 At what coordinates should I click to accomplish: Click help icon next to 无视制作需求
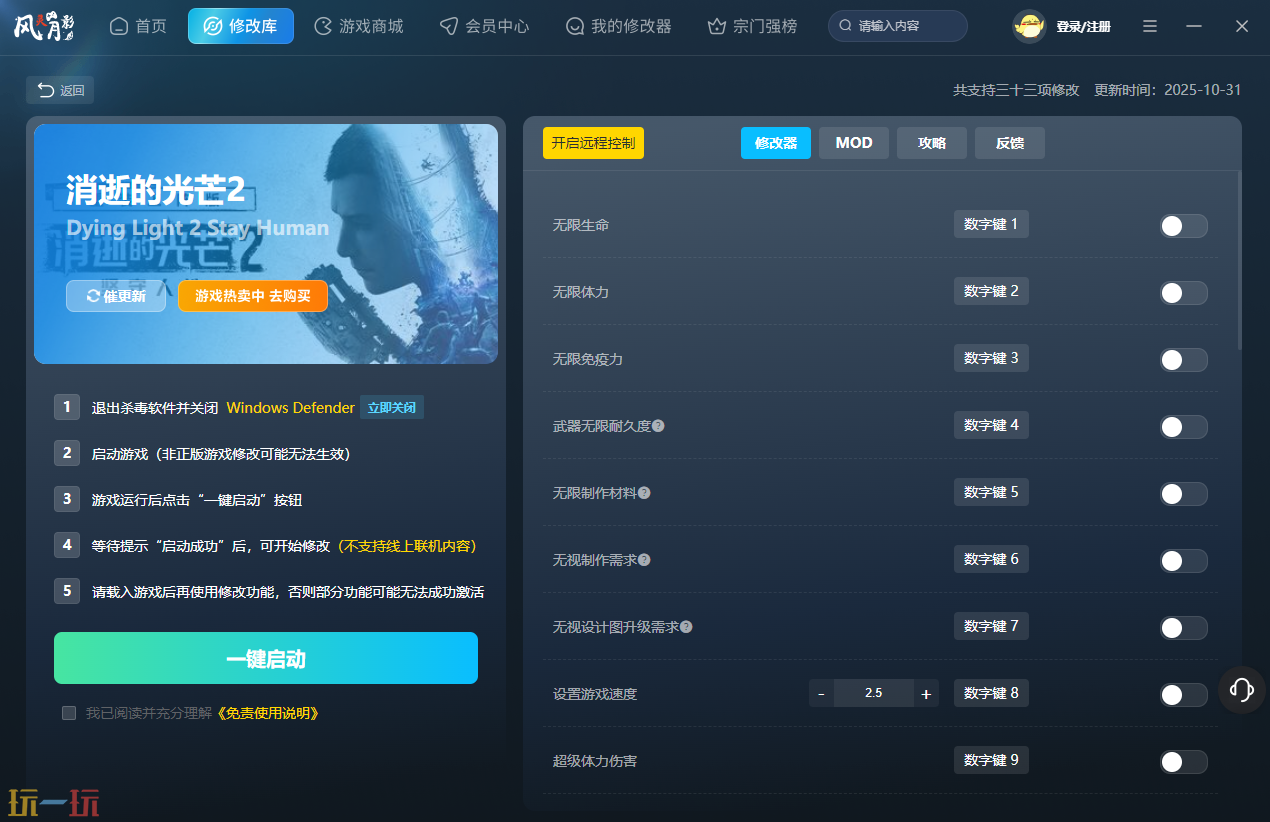coord(644,560)
